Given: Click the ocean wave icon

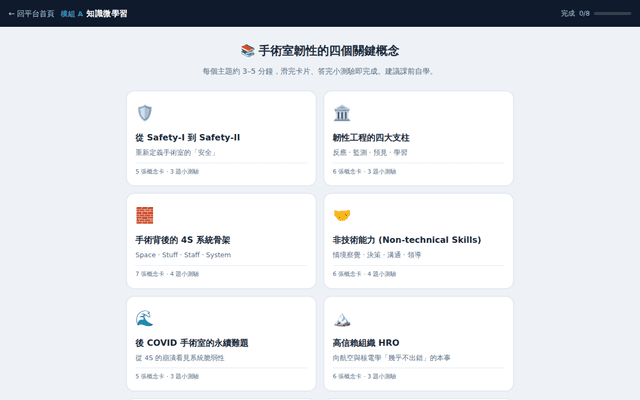Looking at the screenshot, I should click(144, 318).
